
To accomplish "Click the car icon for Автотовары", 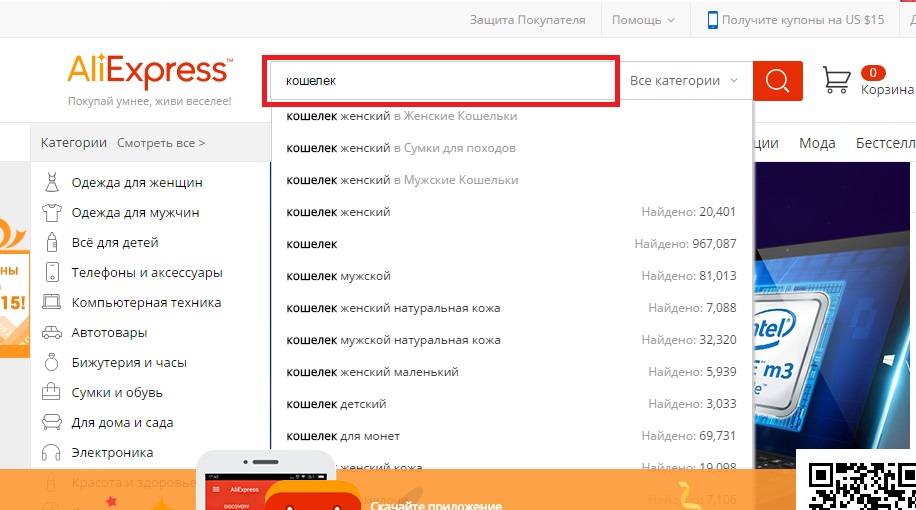I will (x=52, y=333).
